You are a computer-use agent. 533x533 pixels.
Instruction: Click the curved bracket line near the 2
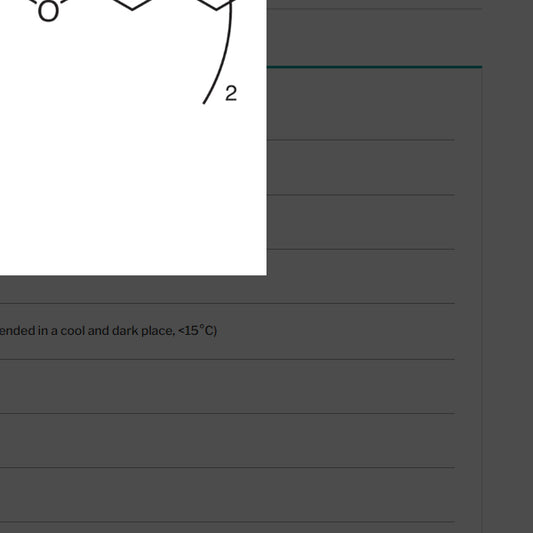(219, 54)
